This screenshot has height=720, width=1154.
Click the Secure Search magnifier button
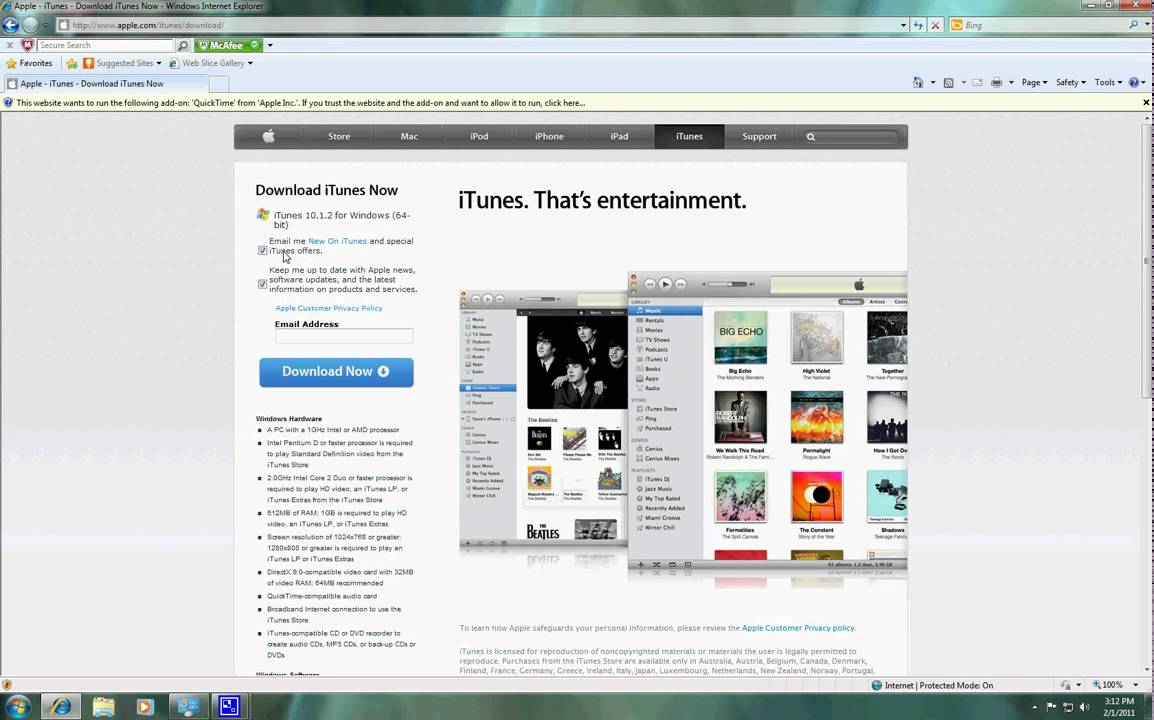click(183, 46)
